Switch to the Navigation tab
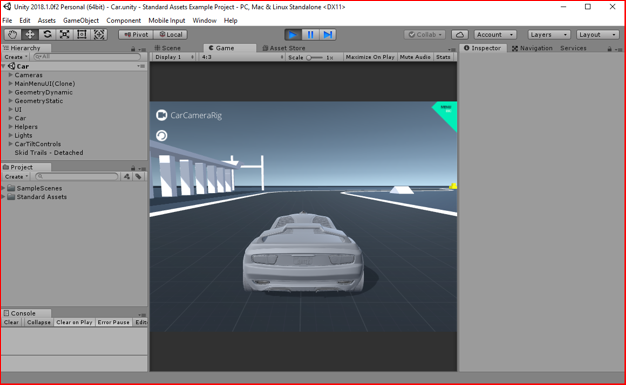This screenshot has height=385, width=626. 533,48
